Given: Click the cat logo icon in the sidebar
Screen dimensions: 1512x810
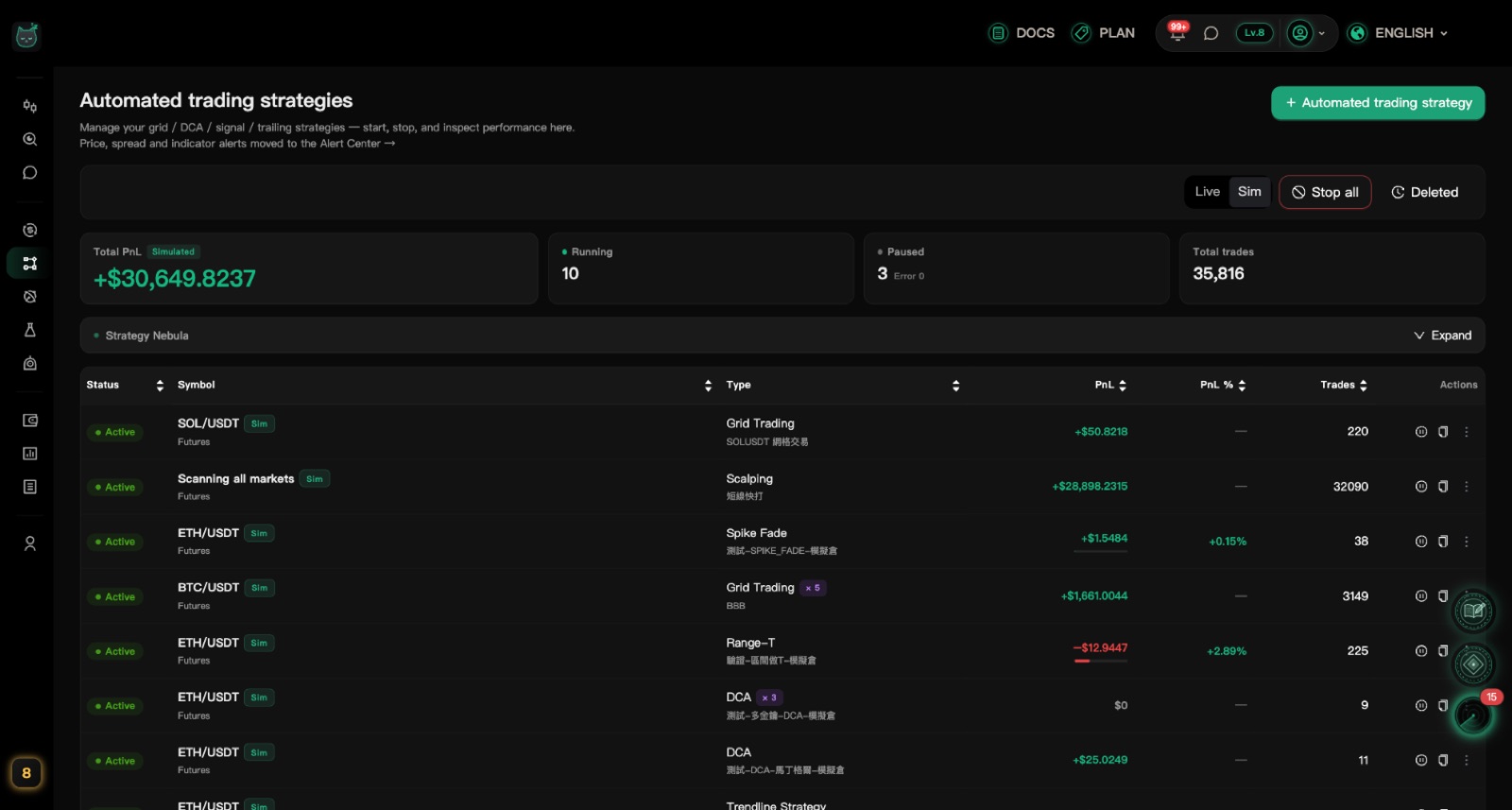Looking at the screenshot, I should click(26, 36).
